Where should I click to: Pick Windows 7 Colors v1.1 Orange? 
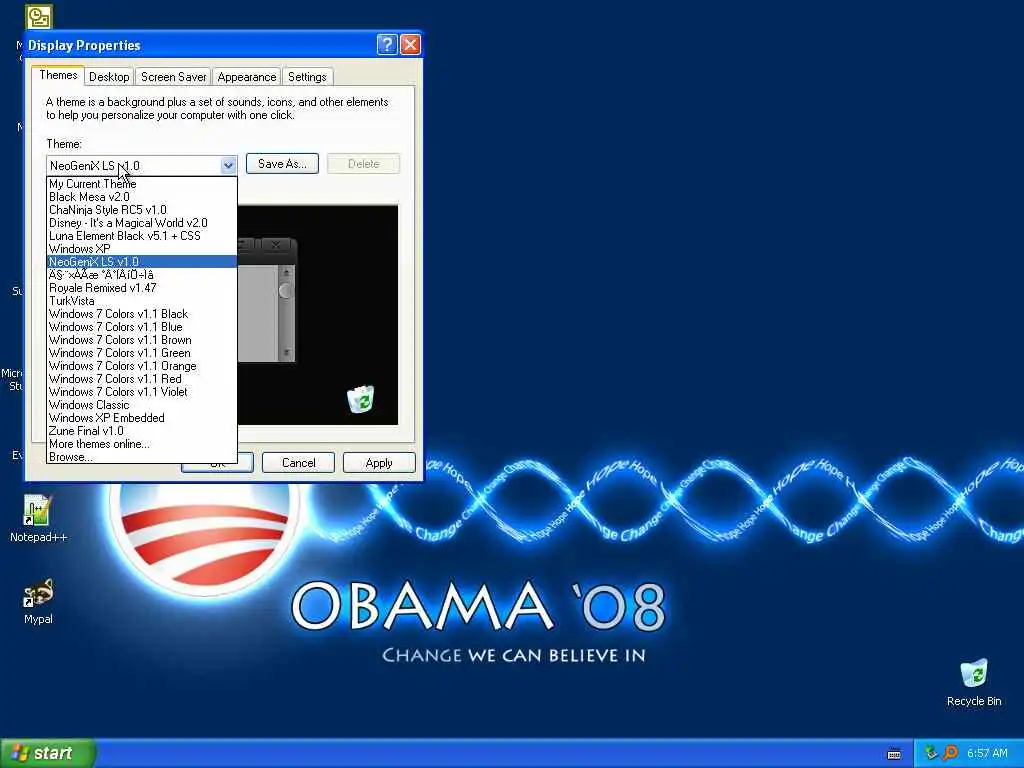pos(142,366)
